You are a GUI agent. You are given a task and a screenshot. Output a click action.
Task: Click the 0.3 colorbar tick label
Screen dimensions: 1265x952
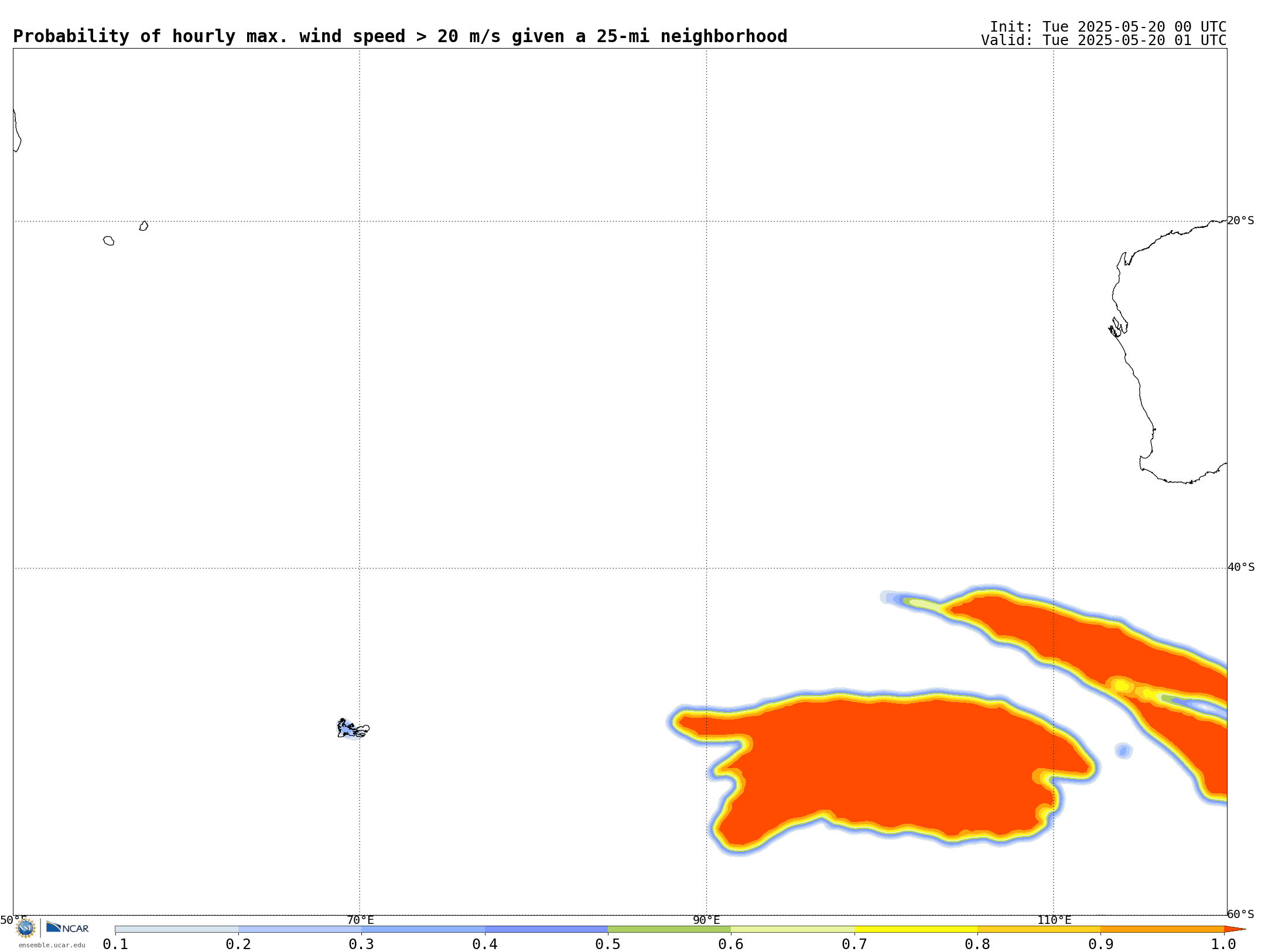[361, 944]
